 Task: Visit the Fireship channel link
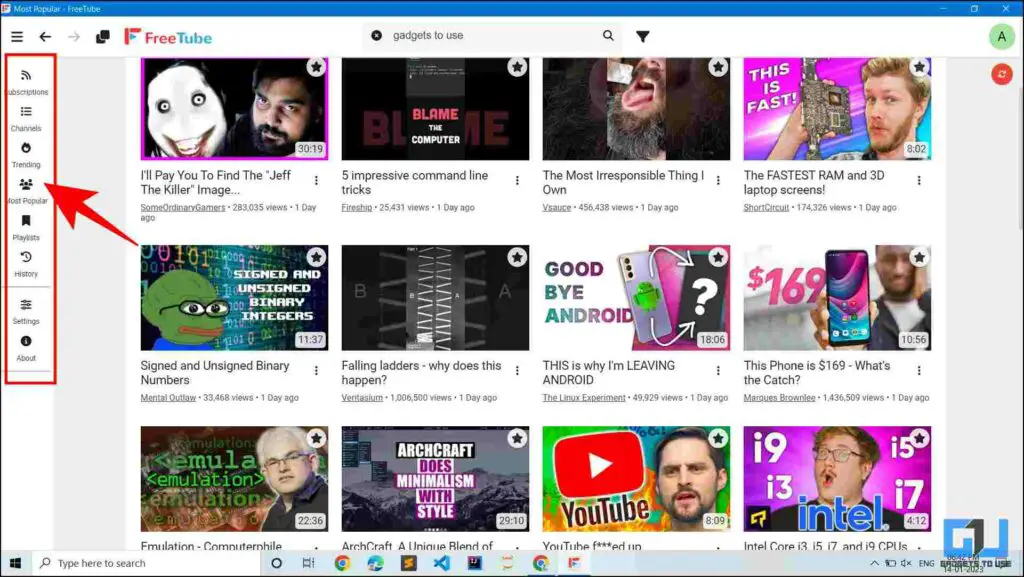[x=357, y=208]
